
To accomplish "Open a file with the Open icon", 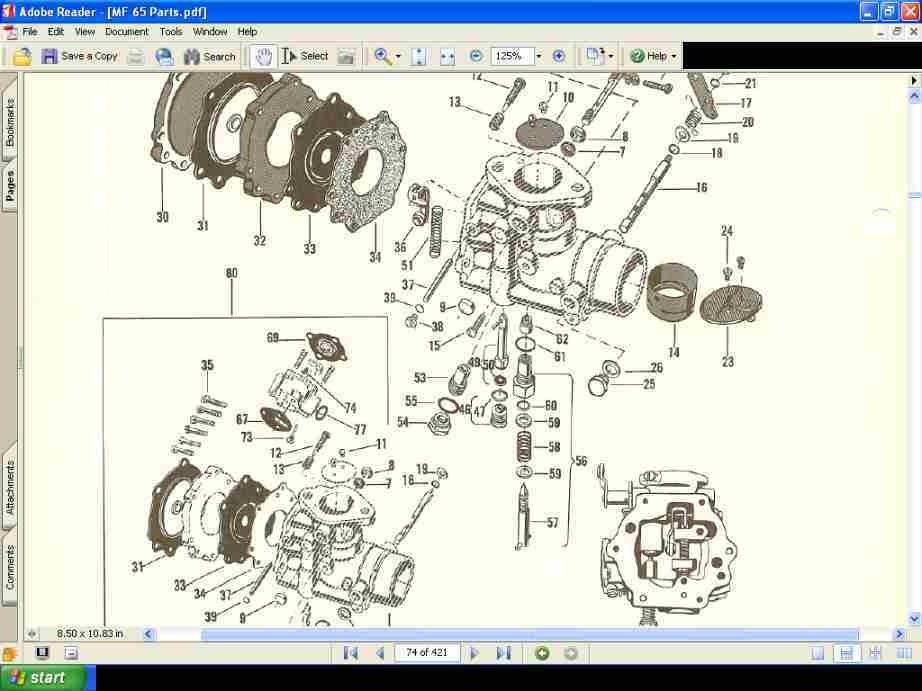I will click(x=20, y=56).
